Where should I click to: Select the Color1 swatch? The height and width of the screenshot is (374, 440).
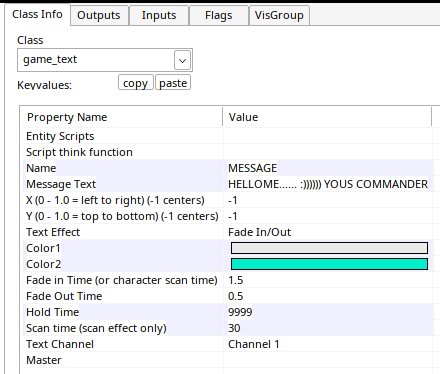pyautogui.click(x=329, y=248)
